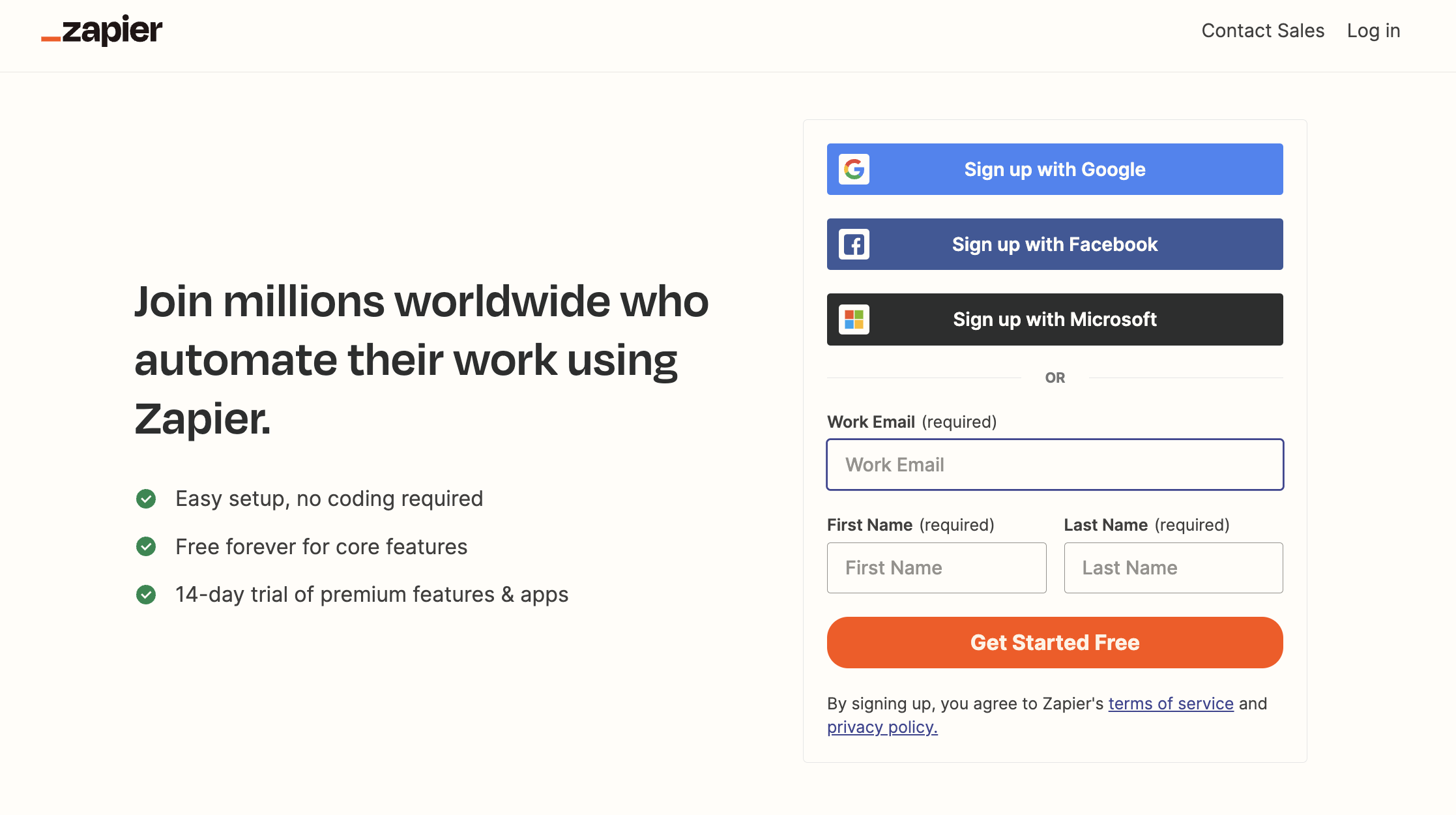
Task: Click the Google logo icon
Action: tap(854, 170)
